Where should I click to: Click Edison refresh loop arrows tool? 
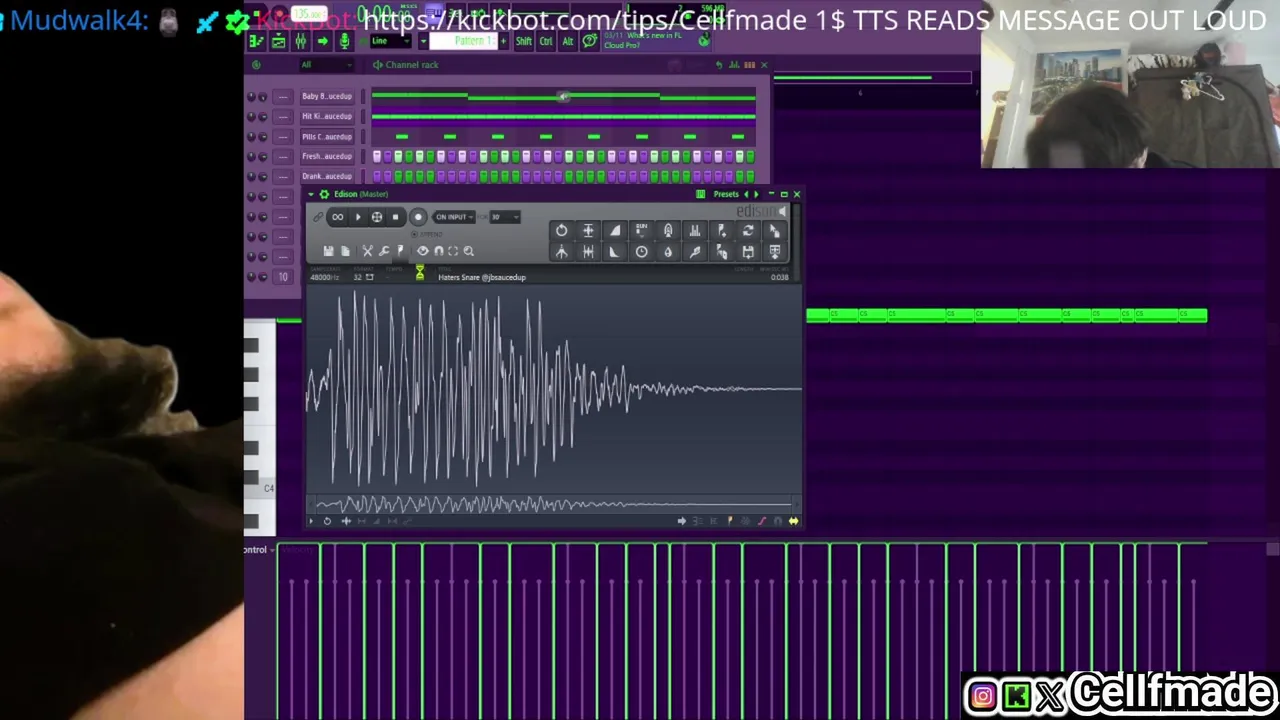[747, 231]
